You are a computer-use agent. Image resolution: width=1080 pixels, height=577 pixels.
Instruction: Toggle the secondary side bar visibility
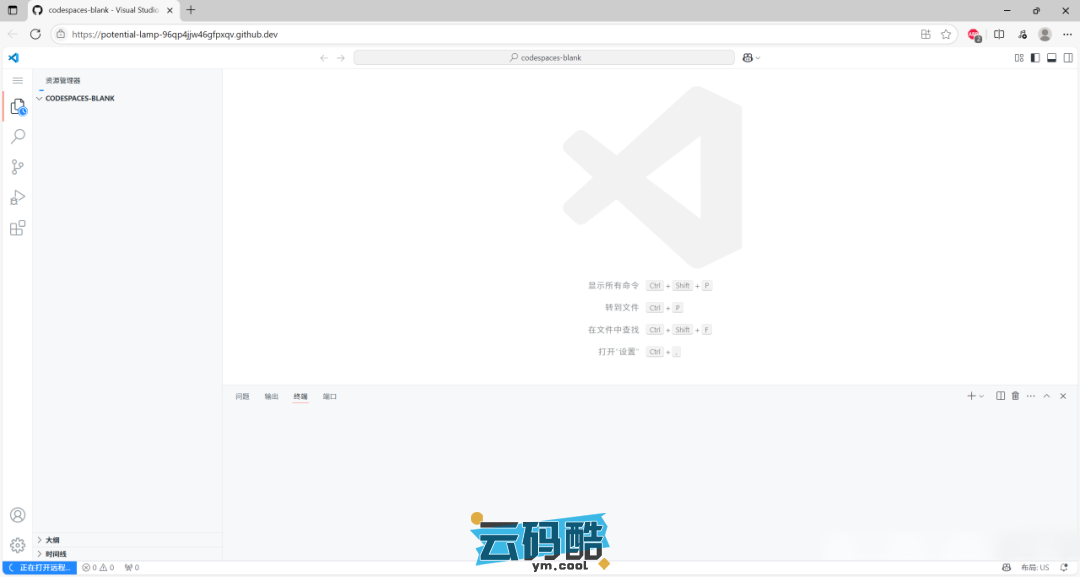click(x=1067, y=58)
